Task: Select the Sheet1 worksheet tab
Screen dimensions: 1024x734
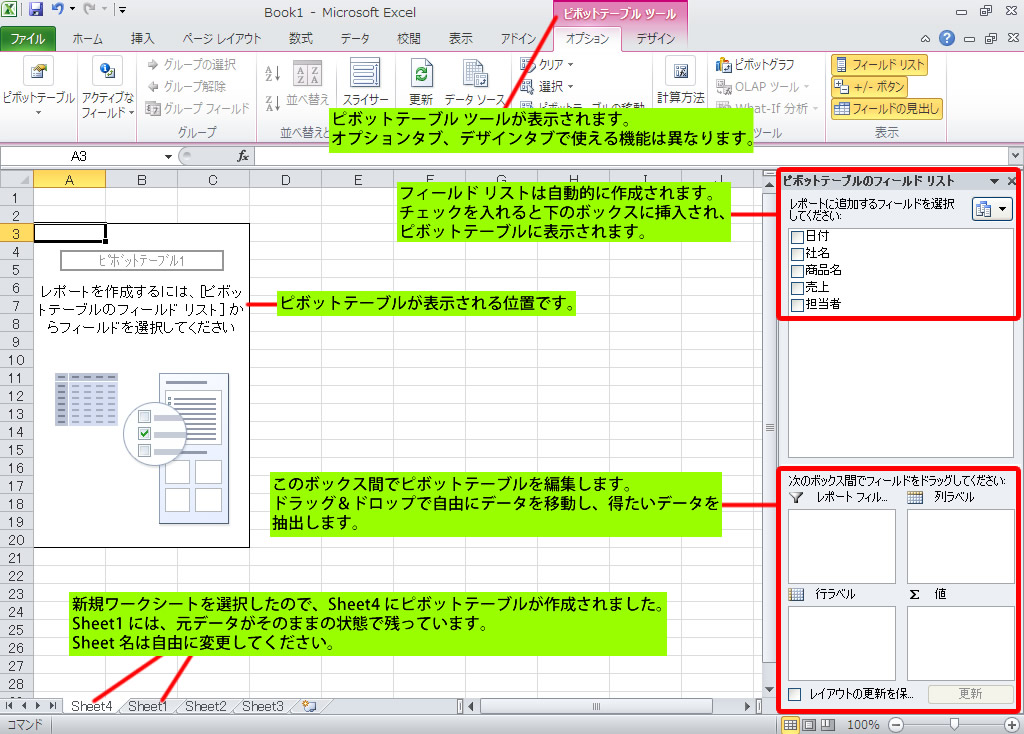Action: (x=147, y=706)
